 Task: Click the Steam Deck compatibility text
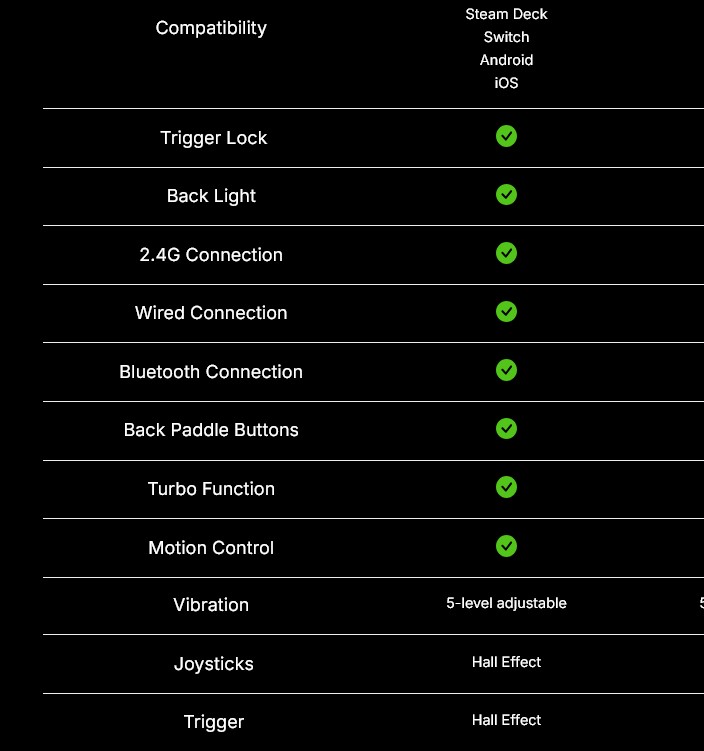(x=506, y=14)
